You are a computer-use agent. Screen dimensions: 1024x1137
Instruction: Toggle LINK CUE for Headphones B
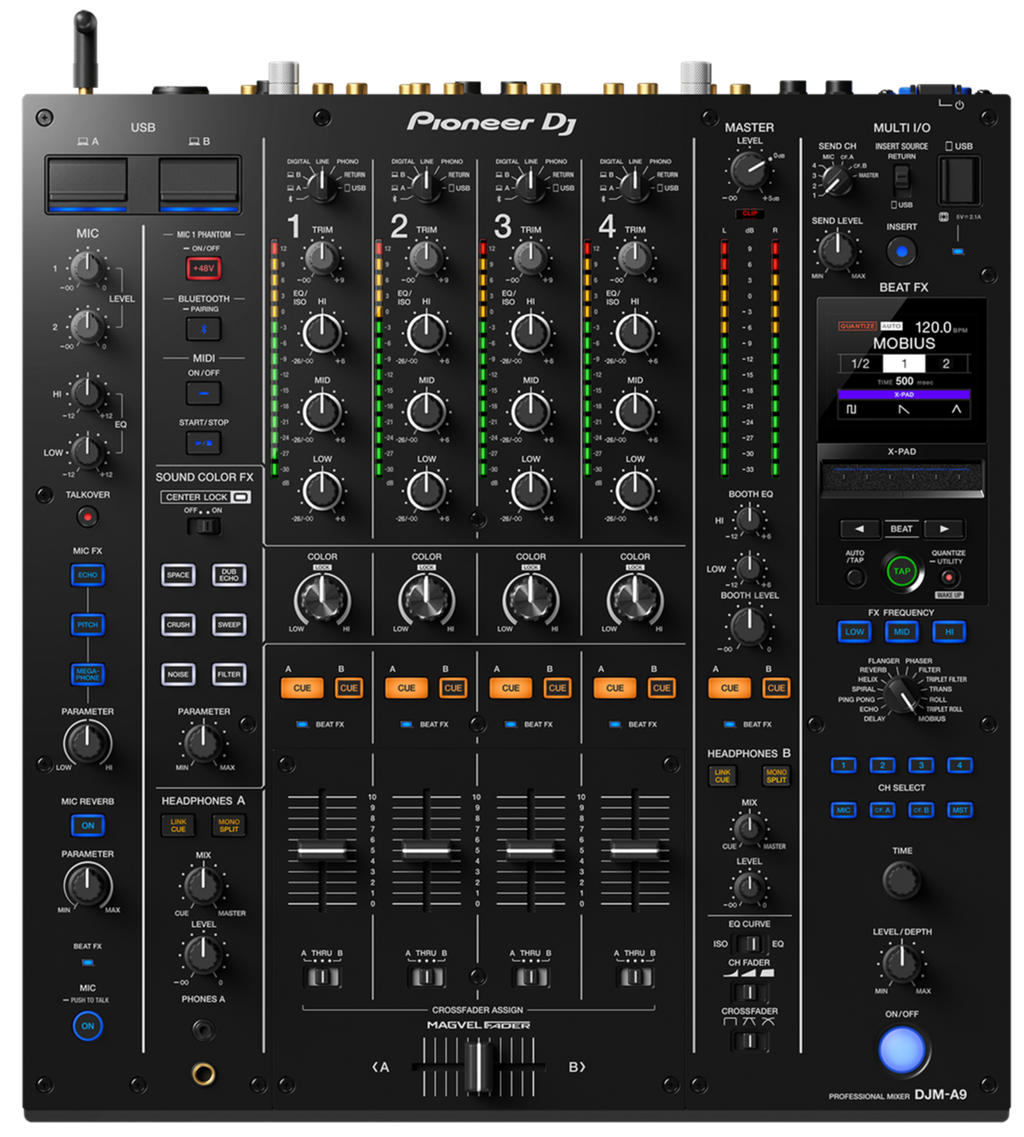tap(722, 776)
